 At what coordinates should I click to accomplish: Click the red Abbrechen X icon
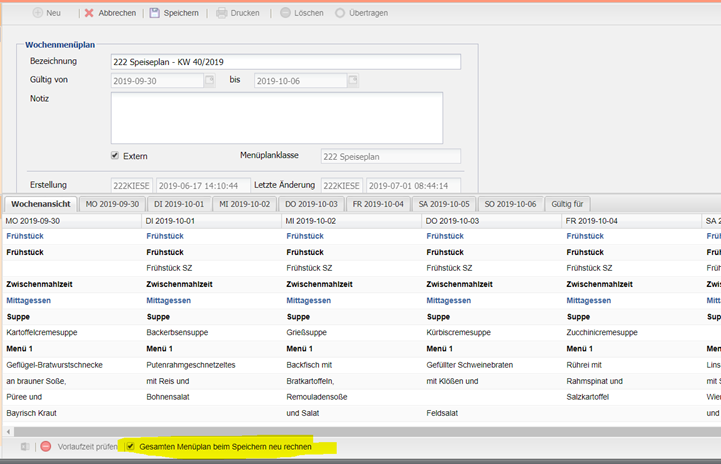(x=89, y=13)
